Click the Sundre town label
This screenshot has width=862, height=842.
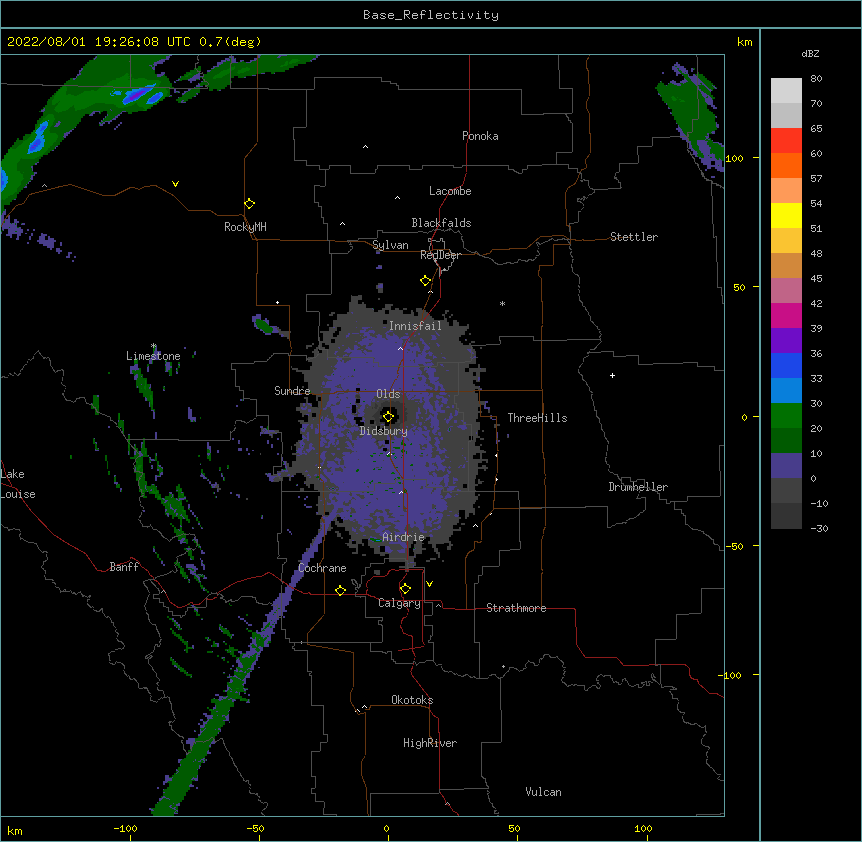click(292, 391)
